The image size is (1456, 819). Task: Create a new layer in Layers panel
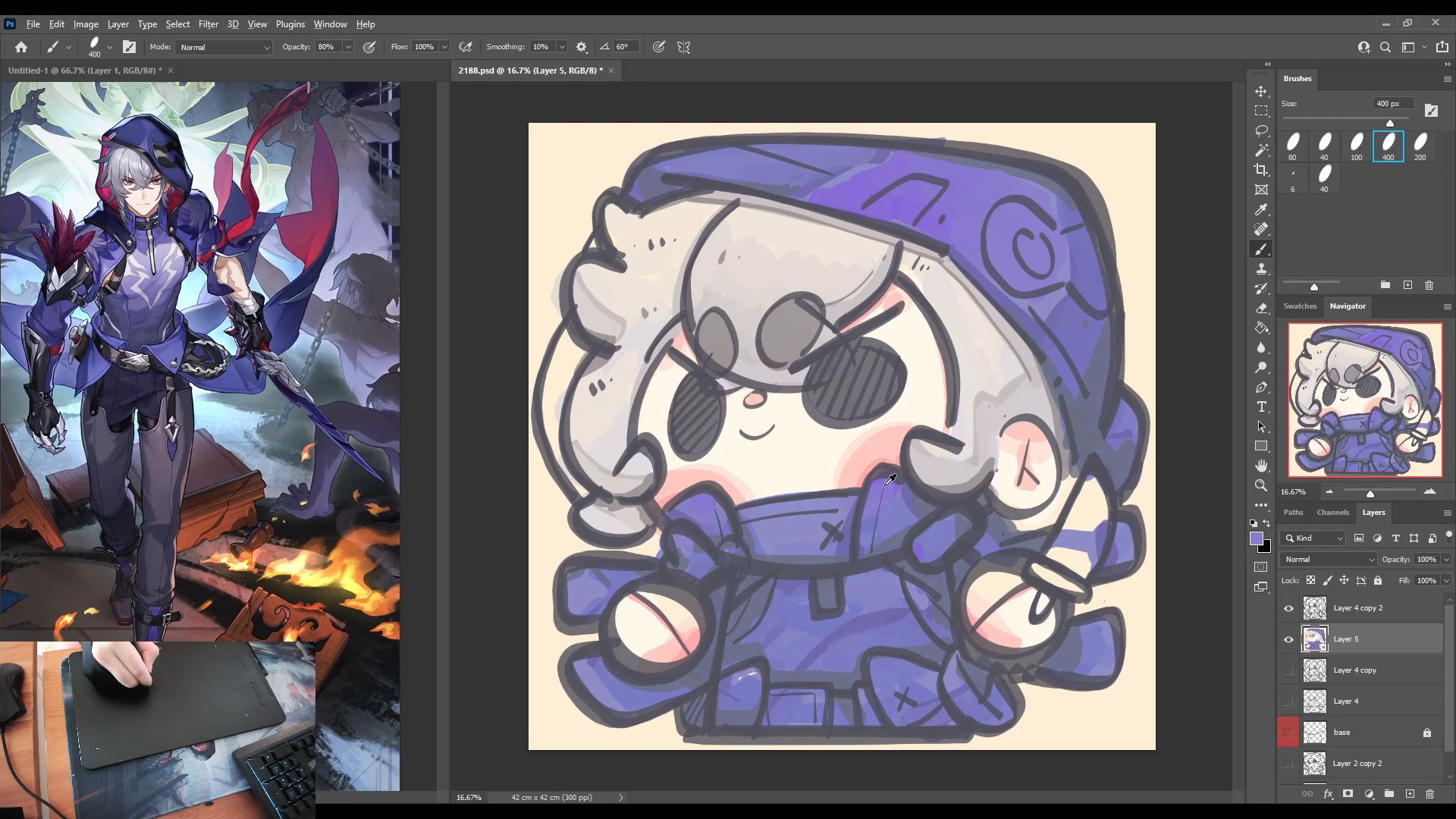coord(1410,794)
